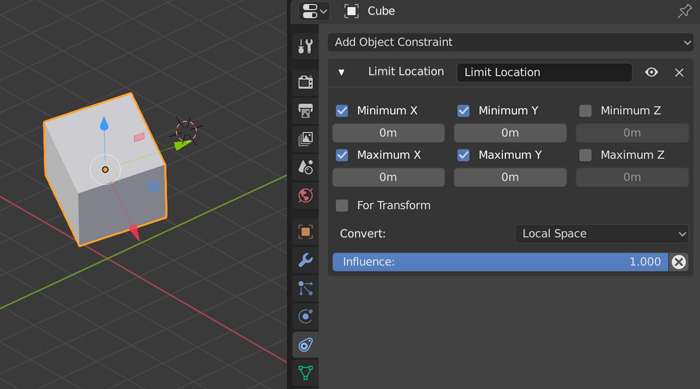Open the Render properties tab

coord(305,82)
